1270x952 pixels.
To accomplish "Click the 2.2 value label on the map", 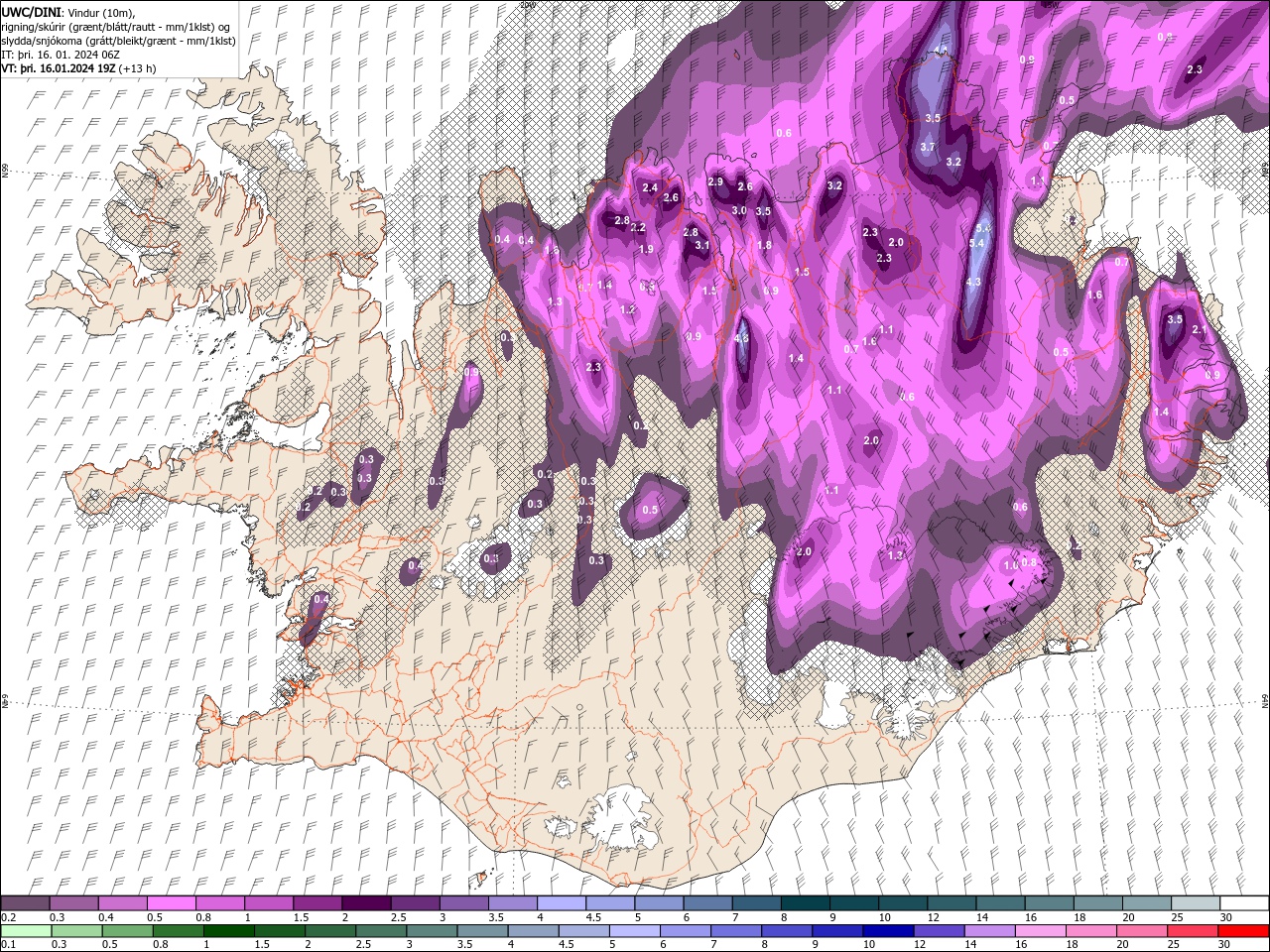I will pyautogui.click(x=638, y=227).
